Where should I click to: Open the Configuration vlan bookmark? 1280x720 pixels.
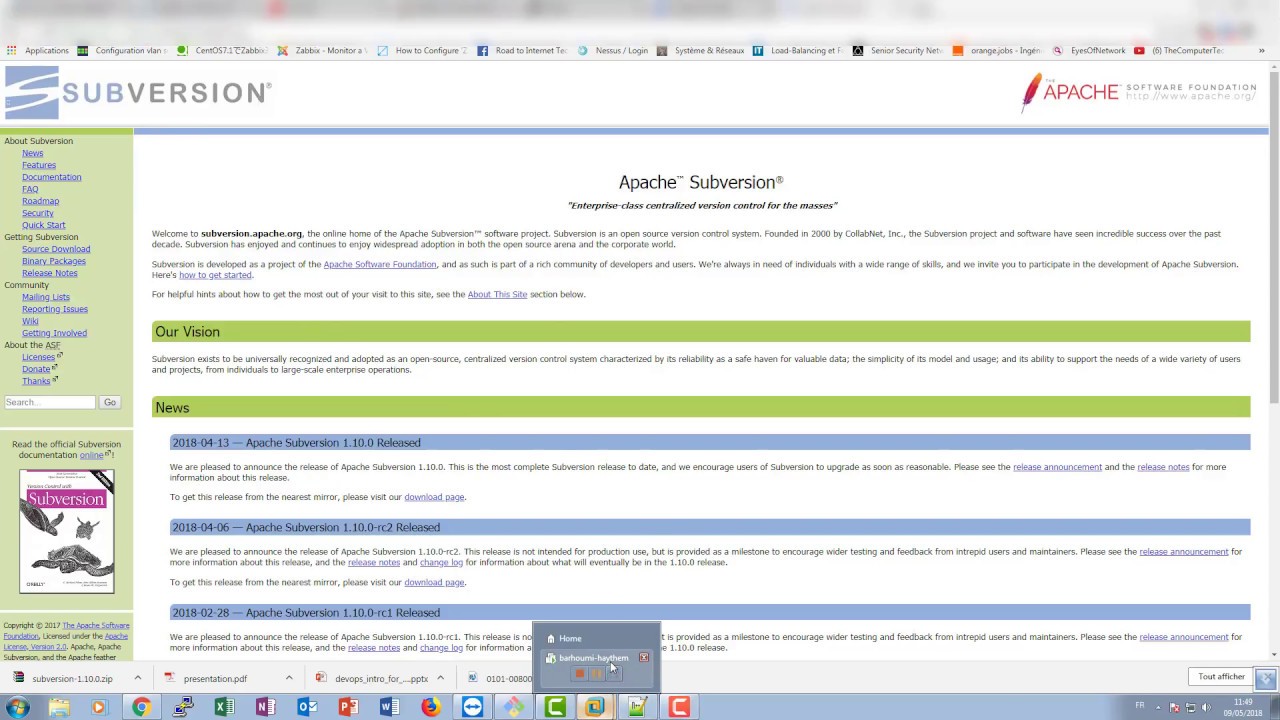pyautogui.click(x=121, y=50)
